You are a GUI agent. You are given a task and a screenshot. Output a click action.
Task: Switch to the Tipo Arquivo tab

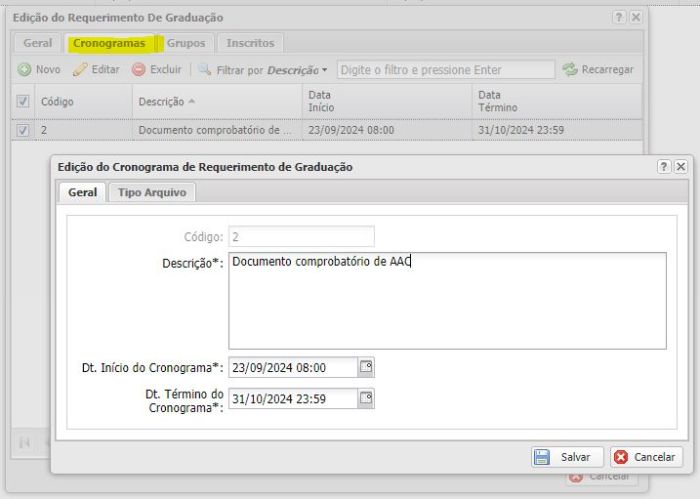(x=151, y=193)
